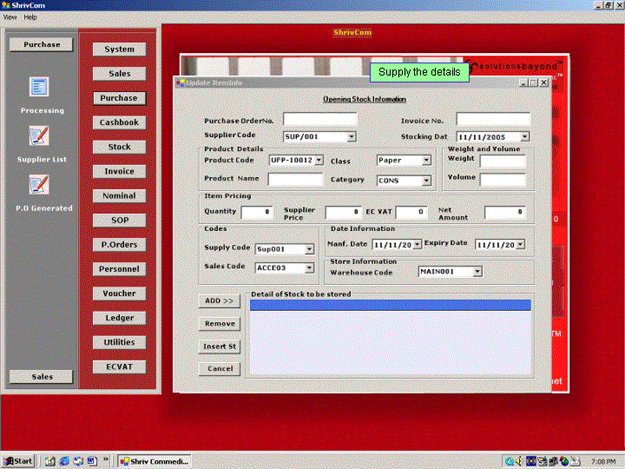Expand the Product Code dropdown
The width and height of the screenshot is (625, 469).
coord(319,160)
